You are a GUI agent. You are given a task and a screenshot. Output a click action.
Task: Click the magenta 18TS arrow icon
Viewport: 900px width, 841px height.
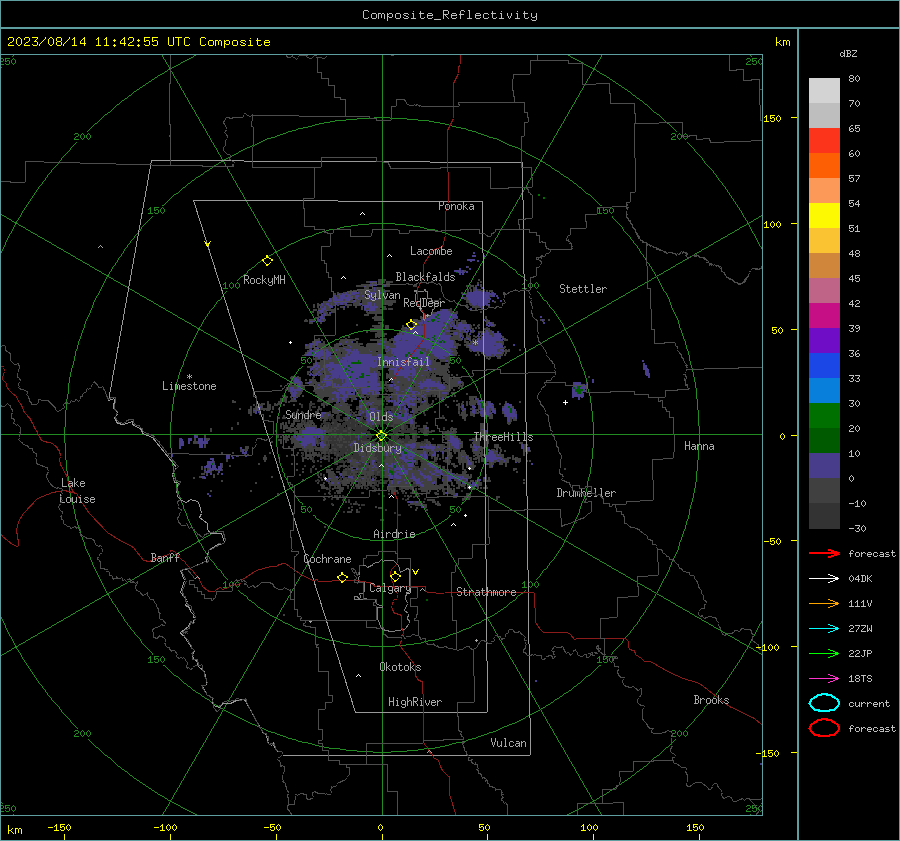point(824,679)
